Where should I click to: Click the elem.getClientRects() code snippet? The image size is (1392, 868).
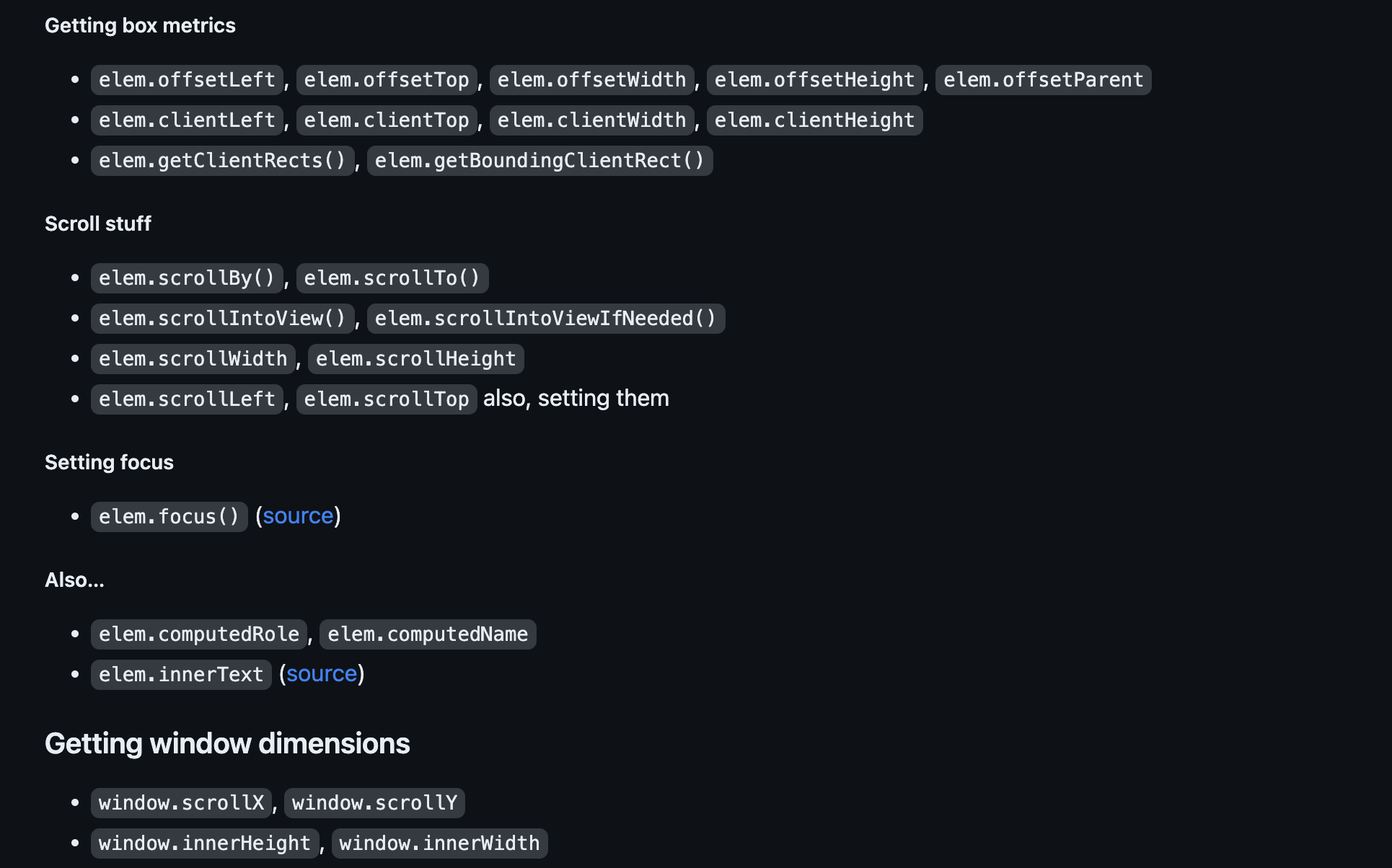pos(222,161)
